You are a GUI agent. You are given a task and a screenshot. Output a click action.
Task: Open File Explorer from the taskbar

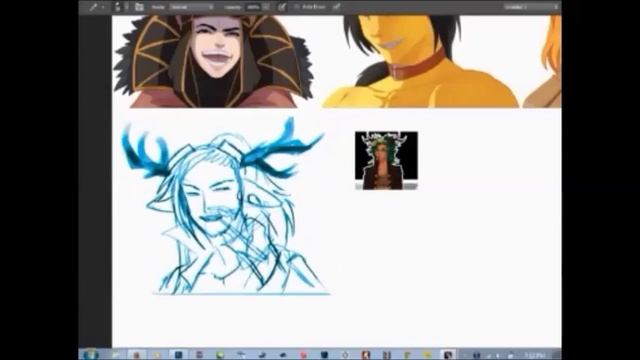pyautogui.click(x=116, y=355)
